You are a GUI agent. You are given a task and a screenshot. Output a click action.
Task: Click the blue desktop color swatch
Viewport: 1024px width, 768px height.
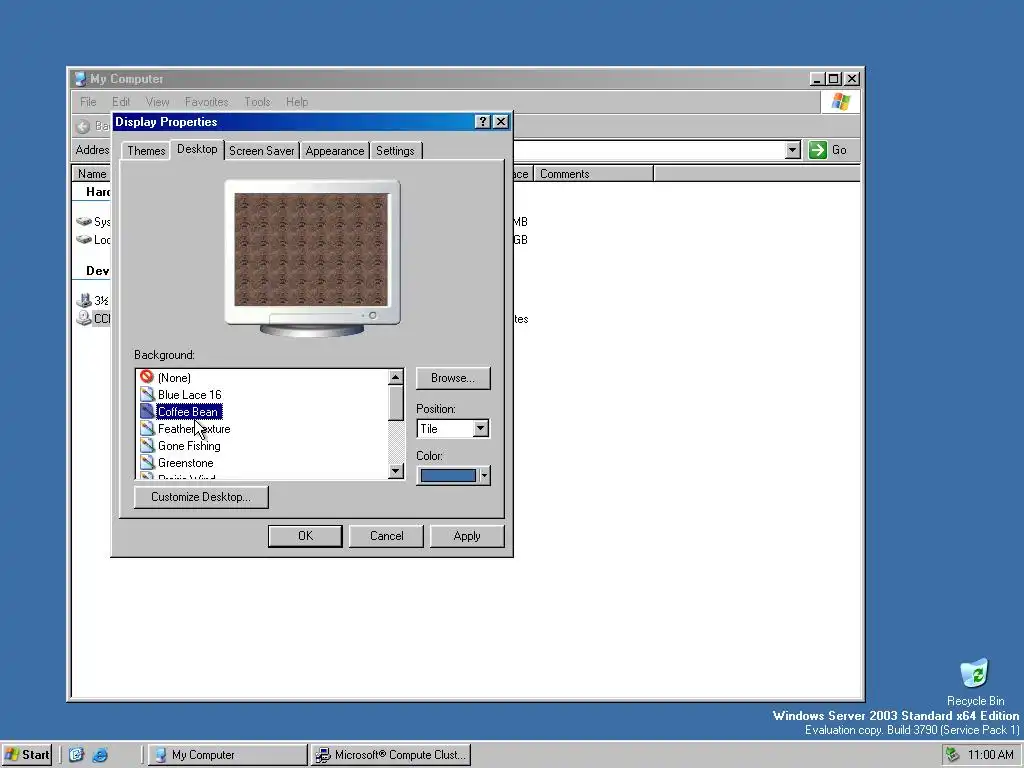click(448, 475)
